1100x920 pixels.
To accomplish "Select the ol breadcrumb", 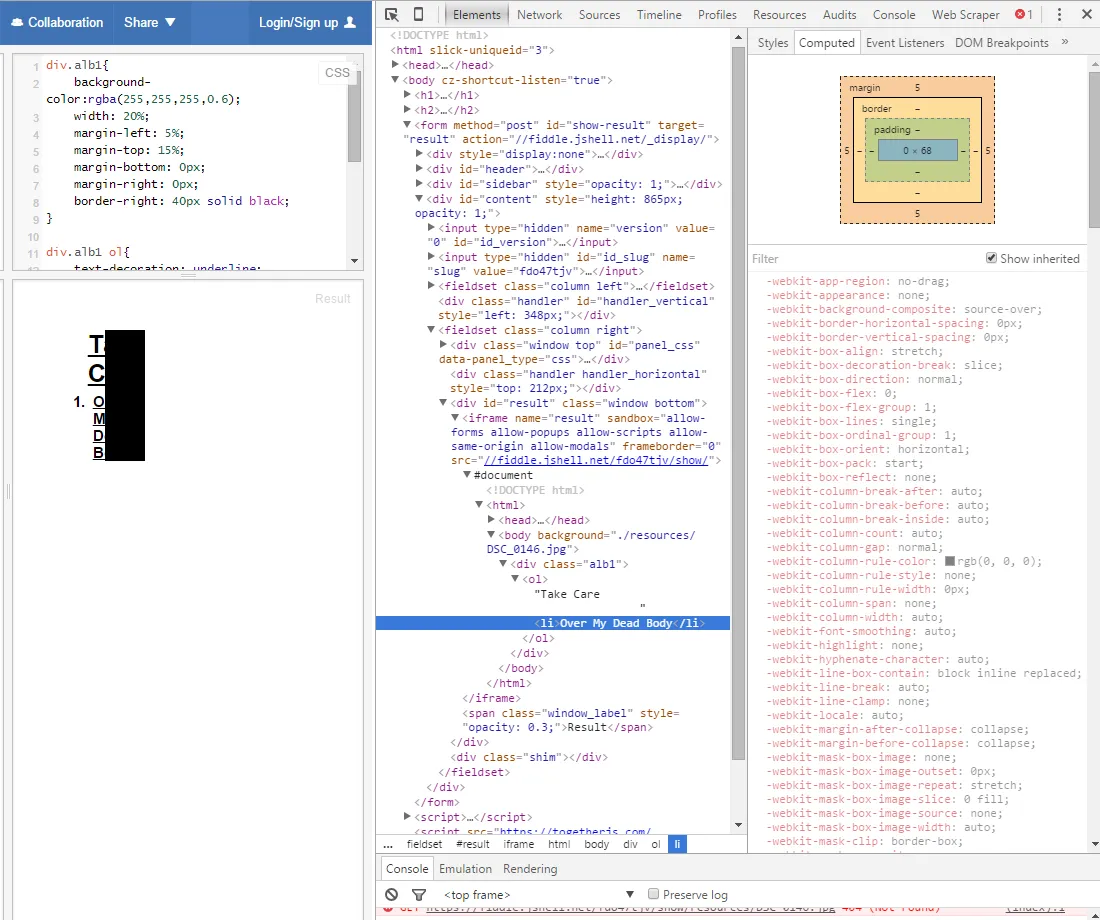I will point(655,844).
